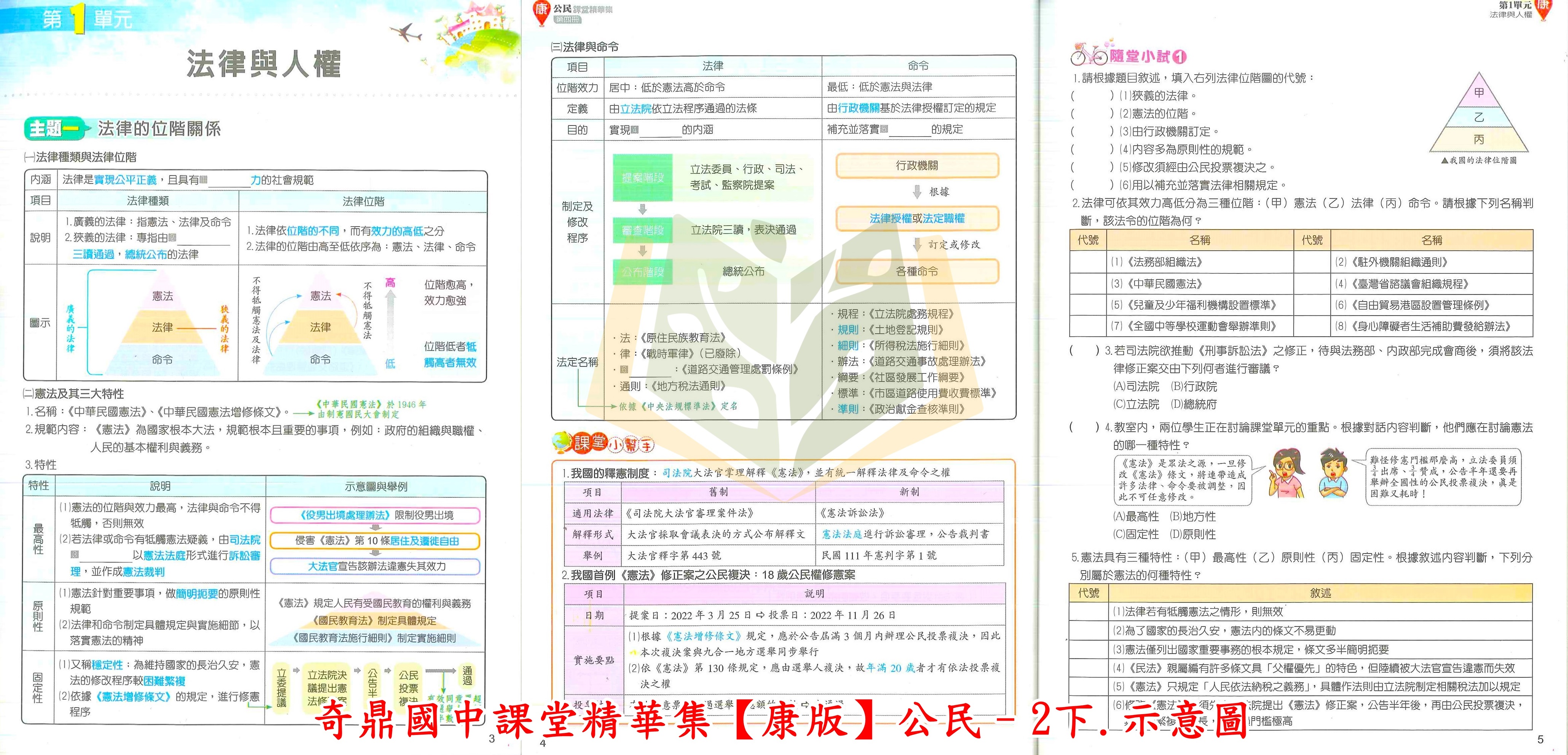Select option (C)立法院
1568x755 pixels.
click(x=1136, y=404)
